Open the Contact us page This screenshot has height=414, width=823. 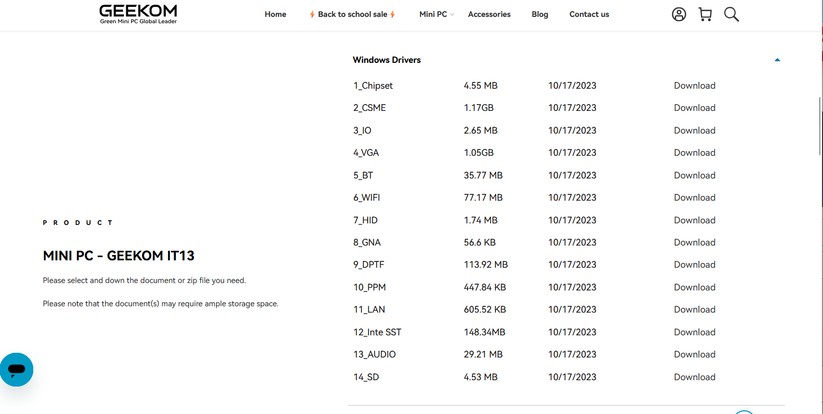pyautogui.click(x=589, y=14)
